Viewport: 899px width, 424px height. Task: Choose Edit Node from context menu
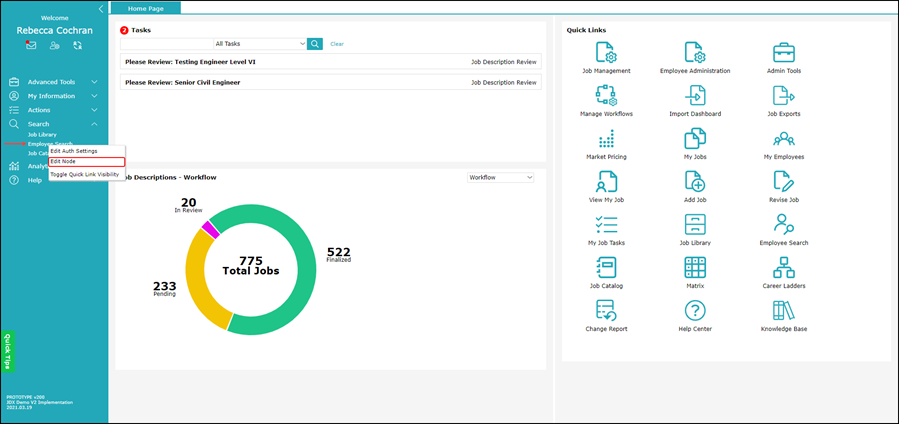(x=87, y=162)
